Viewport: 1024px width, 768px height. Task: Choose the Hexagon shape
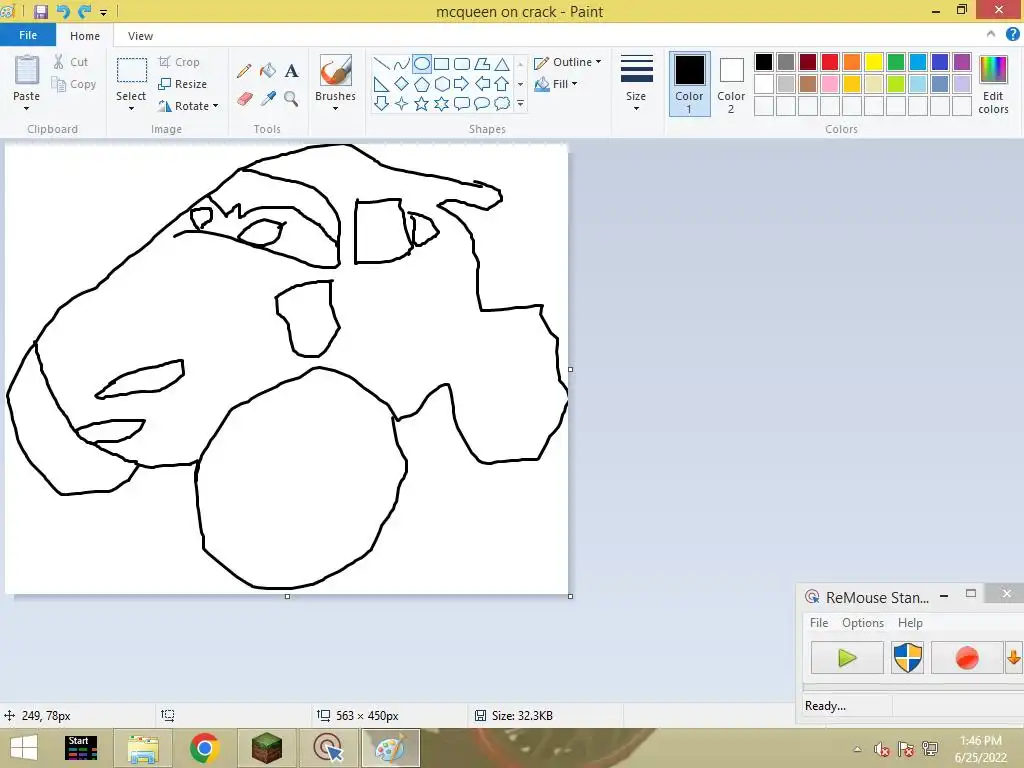[441, 84]
